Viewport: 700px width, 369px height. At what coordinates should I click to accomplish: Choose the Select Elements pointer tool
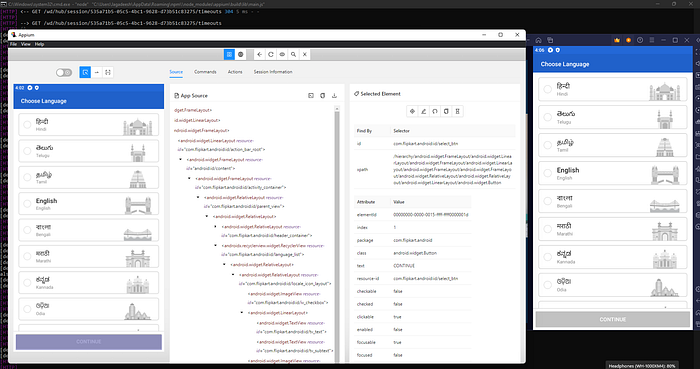coord(85,72)
